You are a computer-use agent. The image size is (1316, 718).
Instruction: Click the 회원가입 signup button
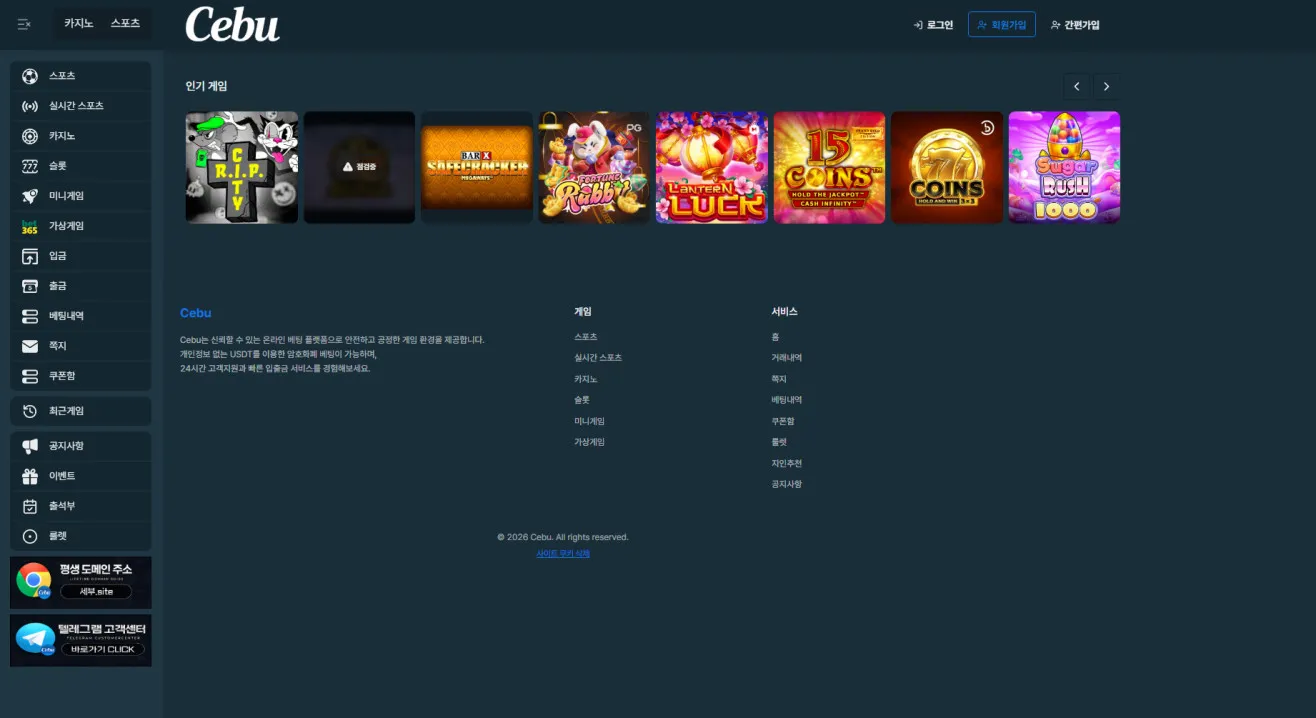pos(1001,25)
